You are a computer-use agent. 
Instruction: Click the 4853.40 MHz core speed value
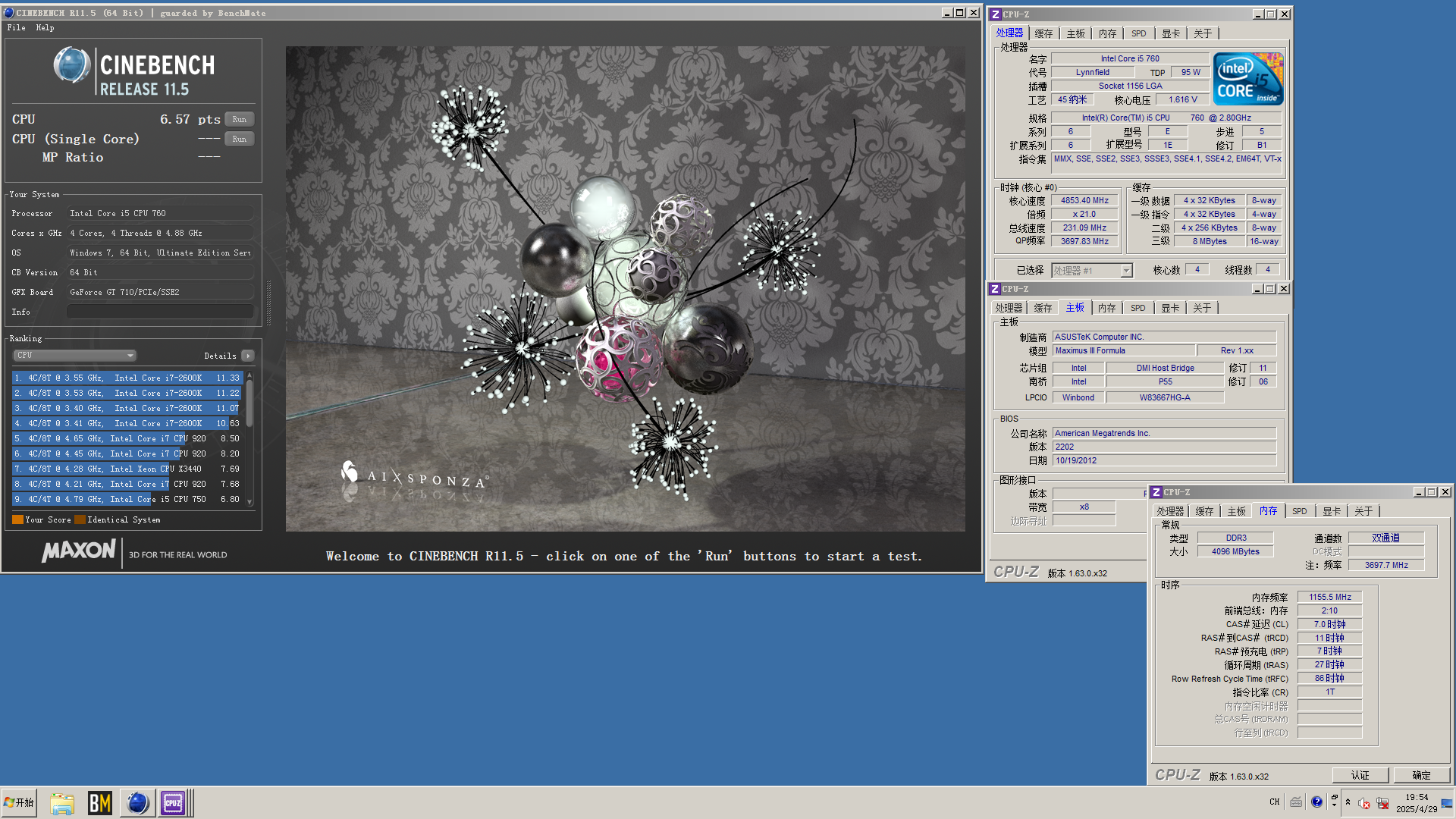pos(1084,201)
